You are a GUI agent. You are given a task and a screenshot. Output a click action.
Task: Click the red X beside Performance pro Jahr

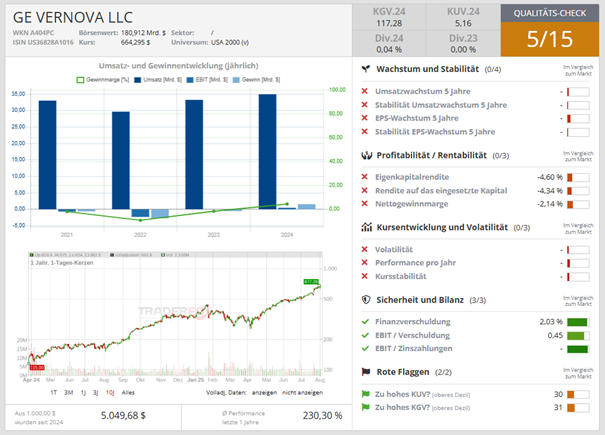(x=364, y=262)
